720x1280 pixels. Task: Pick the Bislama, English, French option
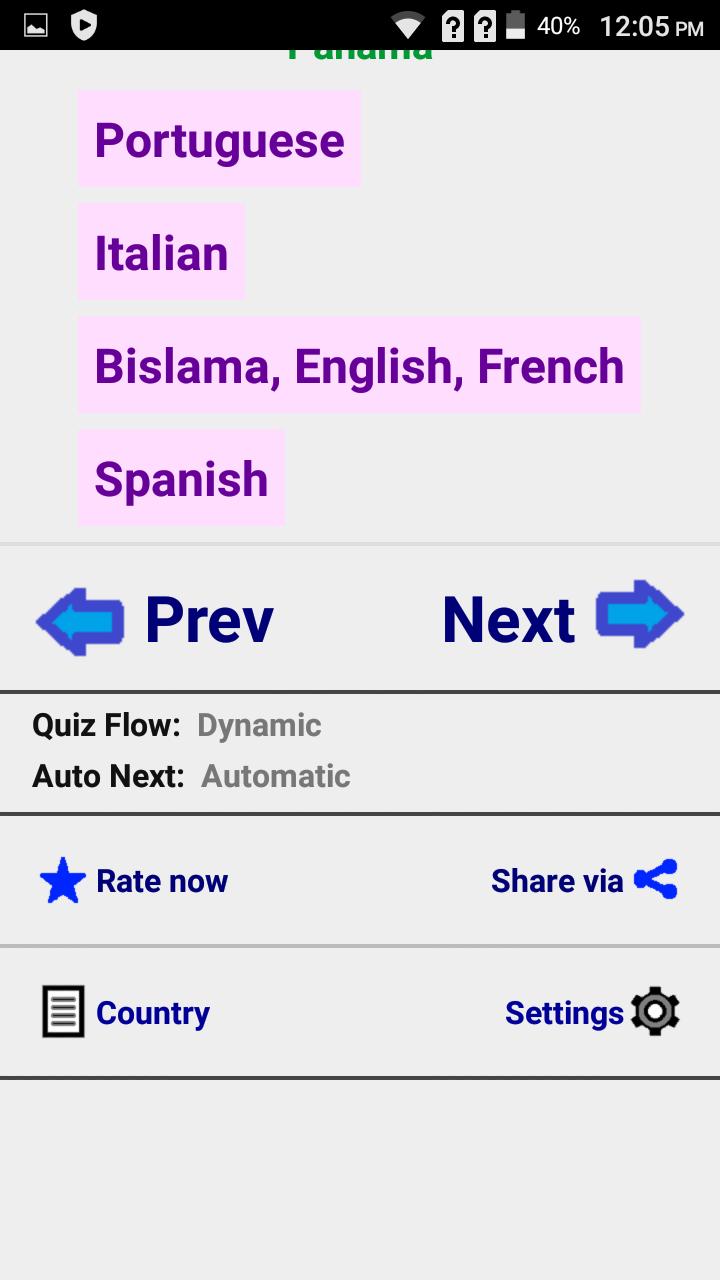[359, 366]
